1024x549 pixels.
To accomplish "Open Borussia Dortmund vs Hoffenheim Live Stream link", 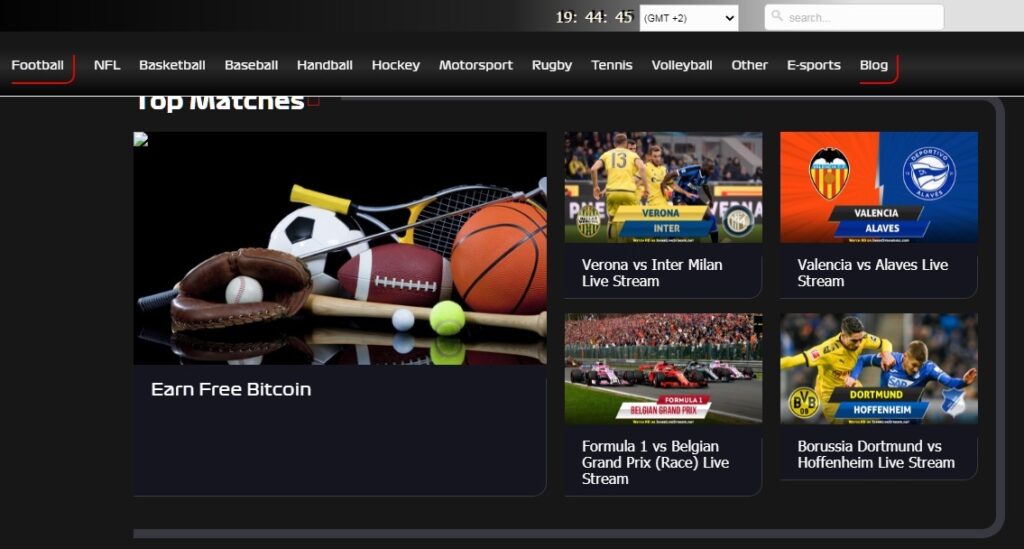I will click(x=876, y=454).
